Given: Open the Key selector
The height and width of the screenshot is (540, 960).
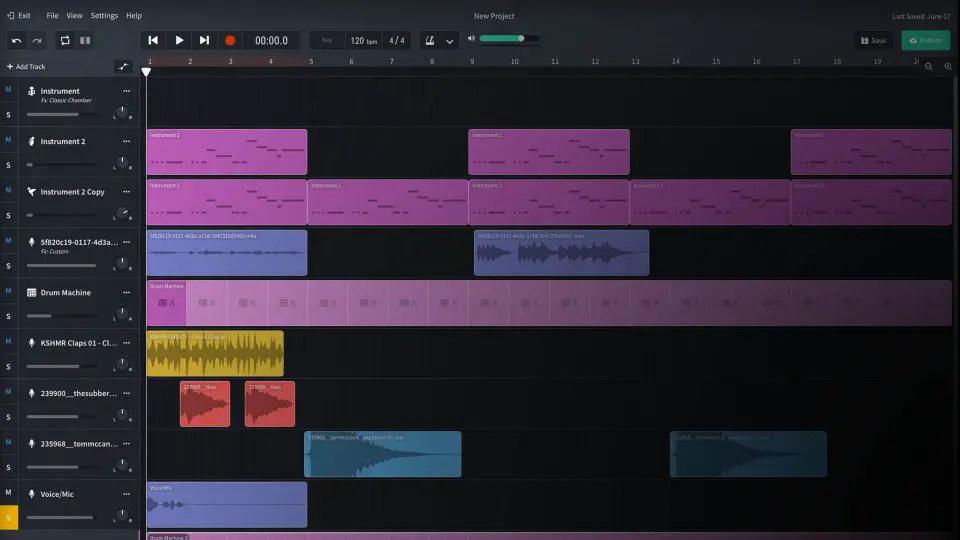Looking at the screenshot, I should point(327,40).
